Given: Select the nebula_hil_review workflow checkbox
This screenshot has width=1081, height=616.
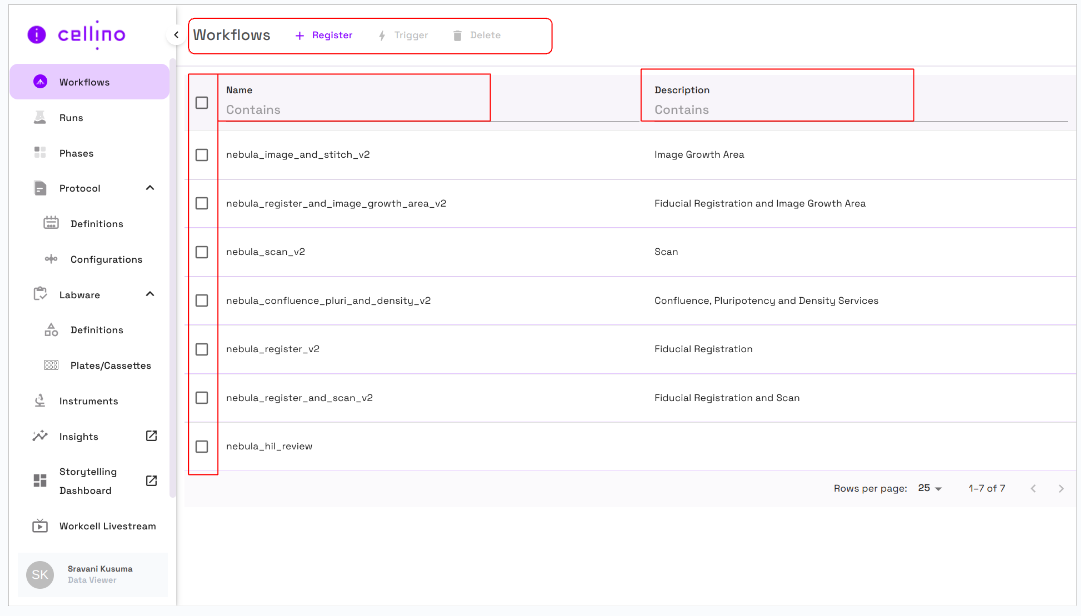Looking at the screenshot, I should coord(202,446).
